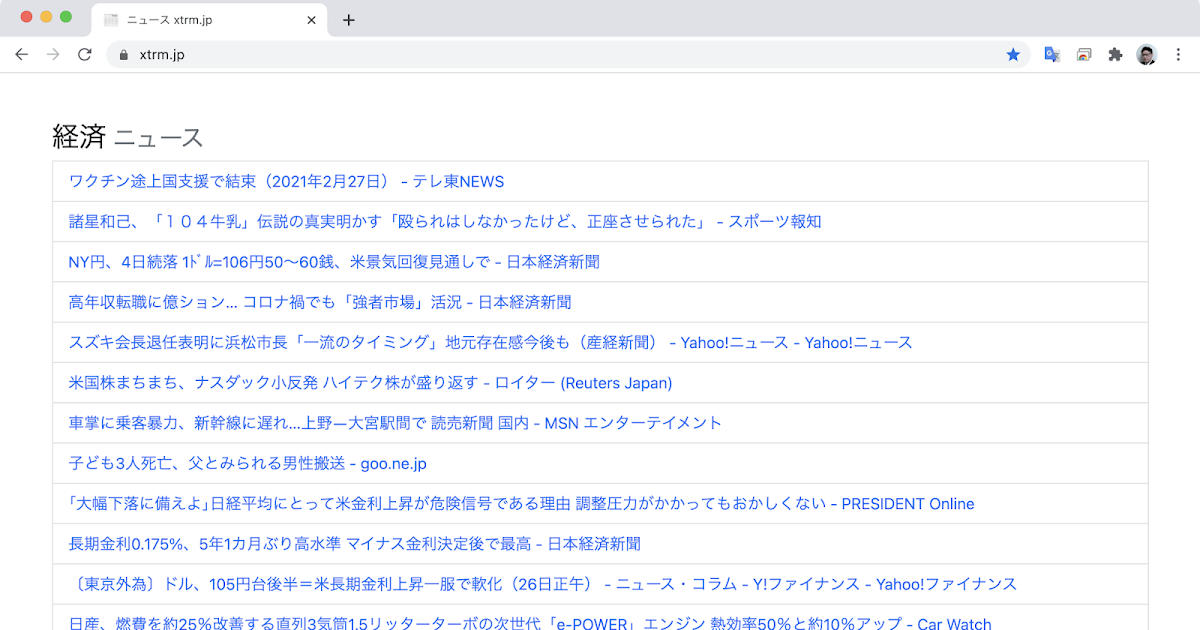Go forward with the forward arrow
1200x630 pixels.
point(53,55)
